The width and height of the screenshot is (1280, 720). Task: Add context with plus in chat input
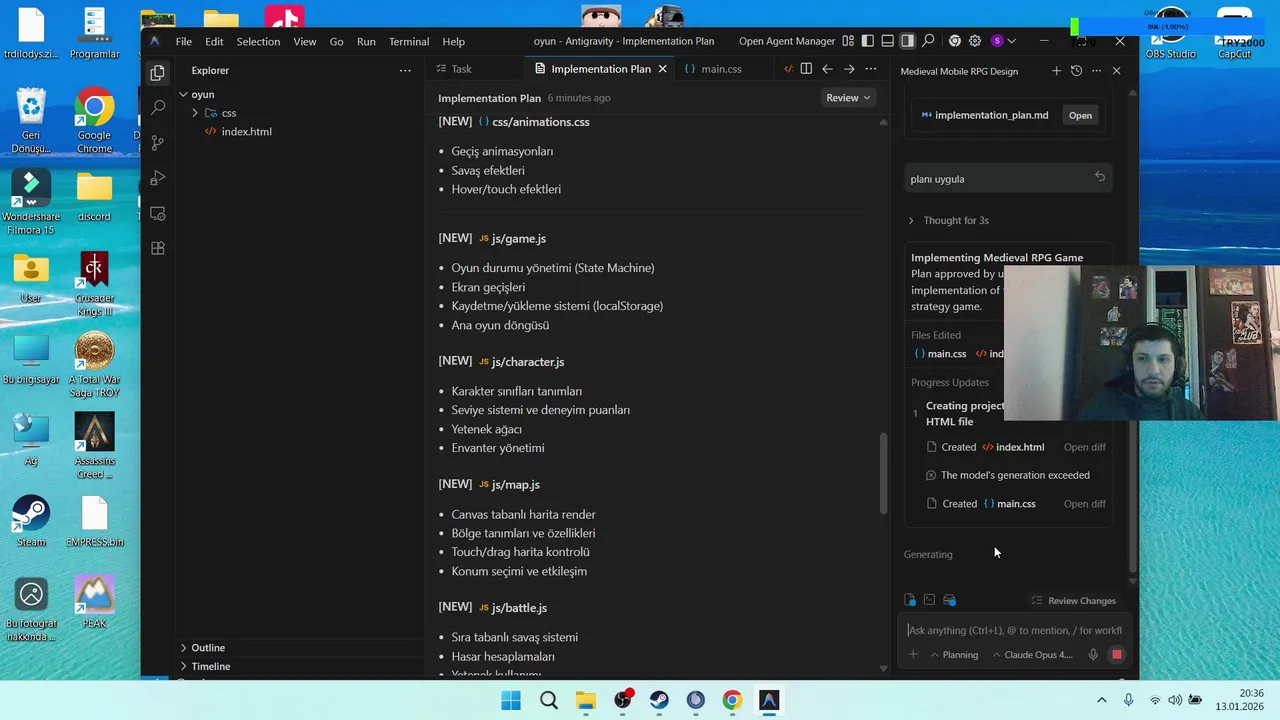(x=913, y=655)
